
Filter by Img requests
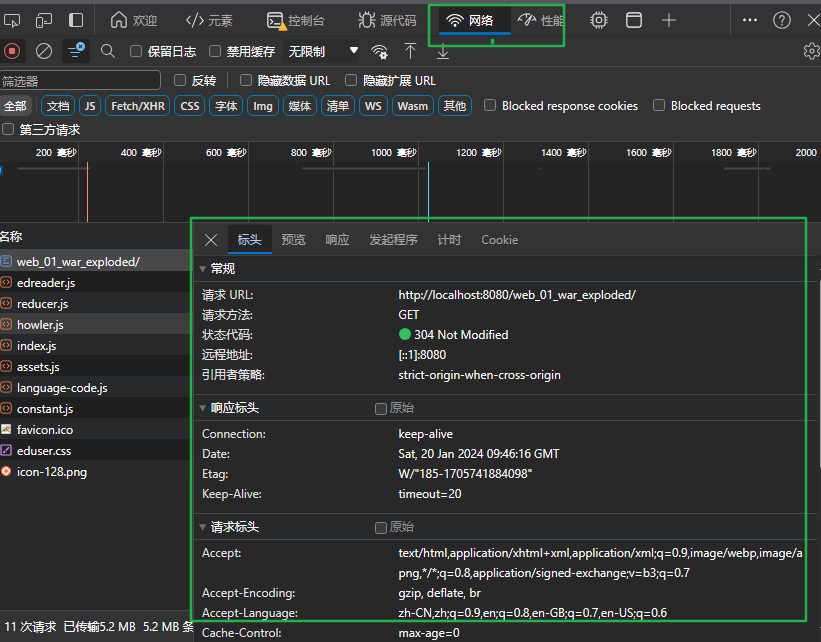point(263,106)
